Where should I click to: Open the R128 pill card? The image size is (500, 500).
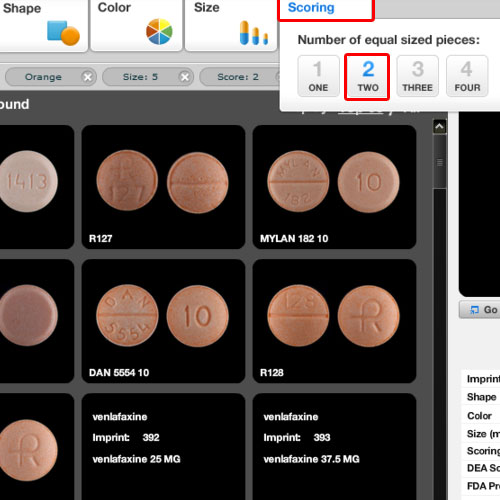334,321
